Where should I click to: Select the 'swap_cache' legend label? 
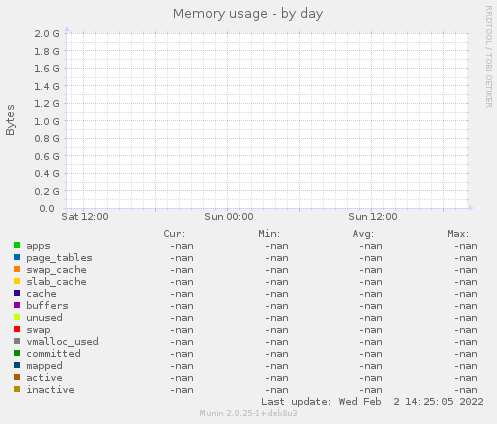tap(56, 270)
